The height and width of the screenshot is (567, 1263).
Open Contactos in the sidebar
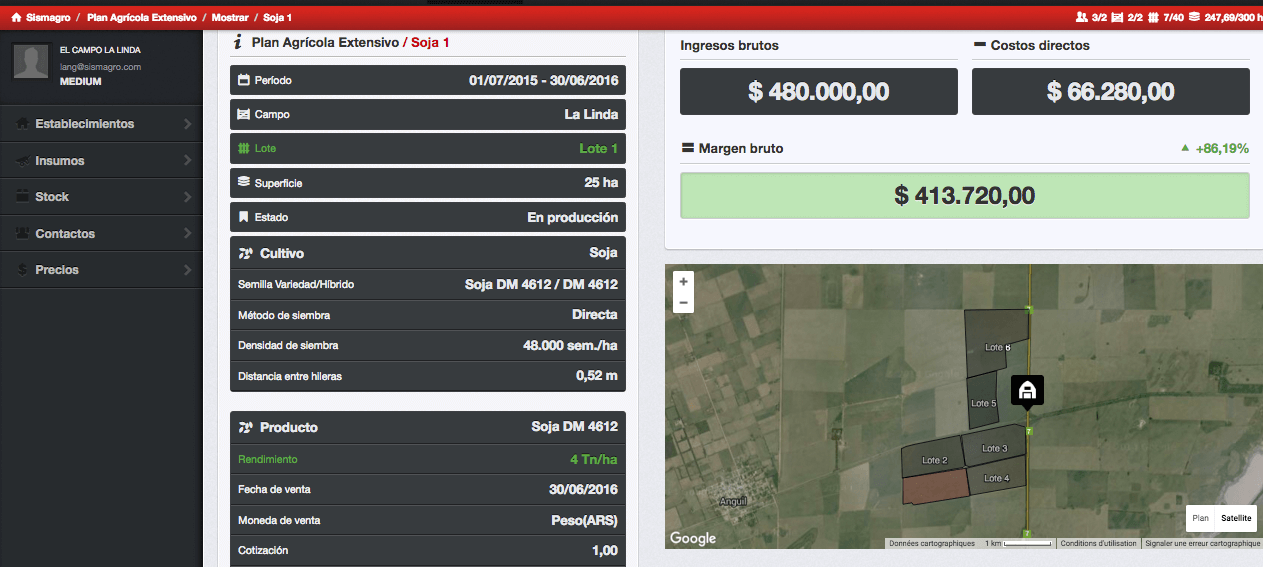pyautogui.click(x=101, y=234)
